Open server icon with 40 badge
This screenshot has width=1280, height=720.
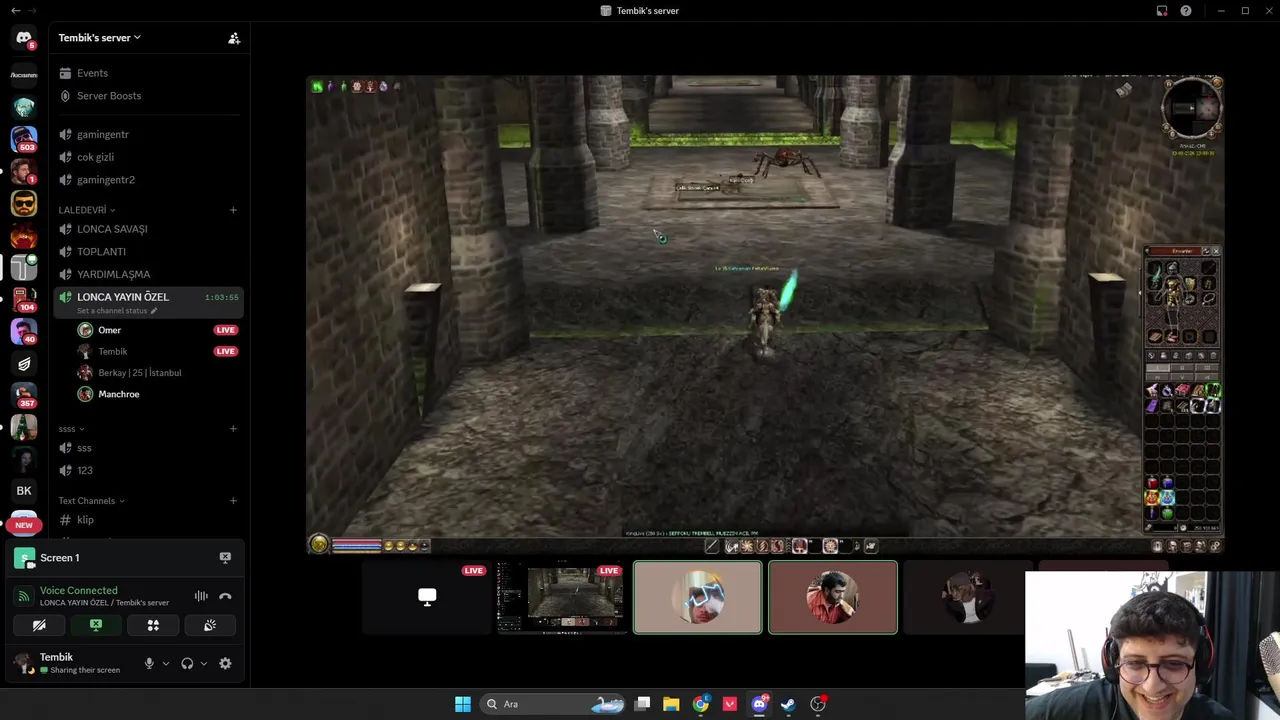(x=24, y=331)
